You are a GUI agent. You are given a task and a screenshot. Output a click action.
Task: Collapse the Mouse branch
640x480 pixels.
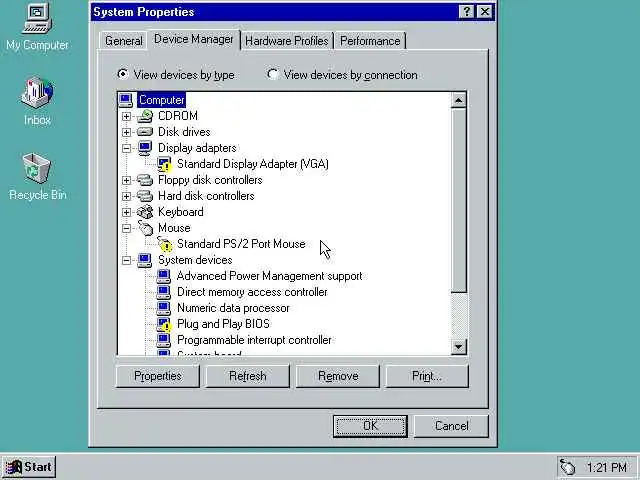[x=127, y=228]
